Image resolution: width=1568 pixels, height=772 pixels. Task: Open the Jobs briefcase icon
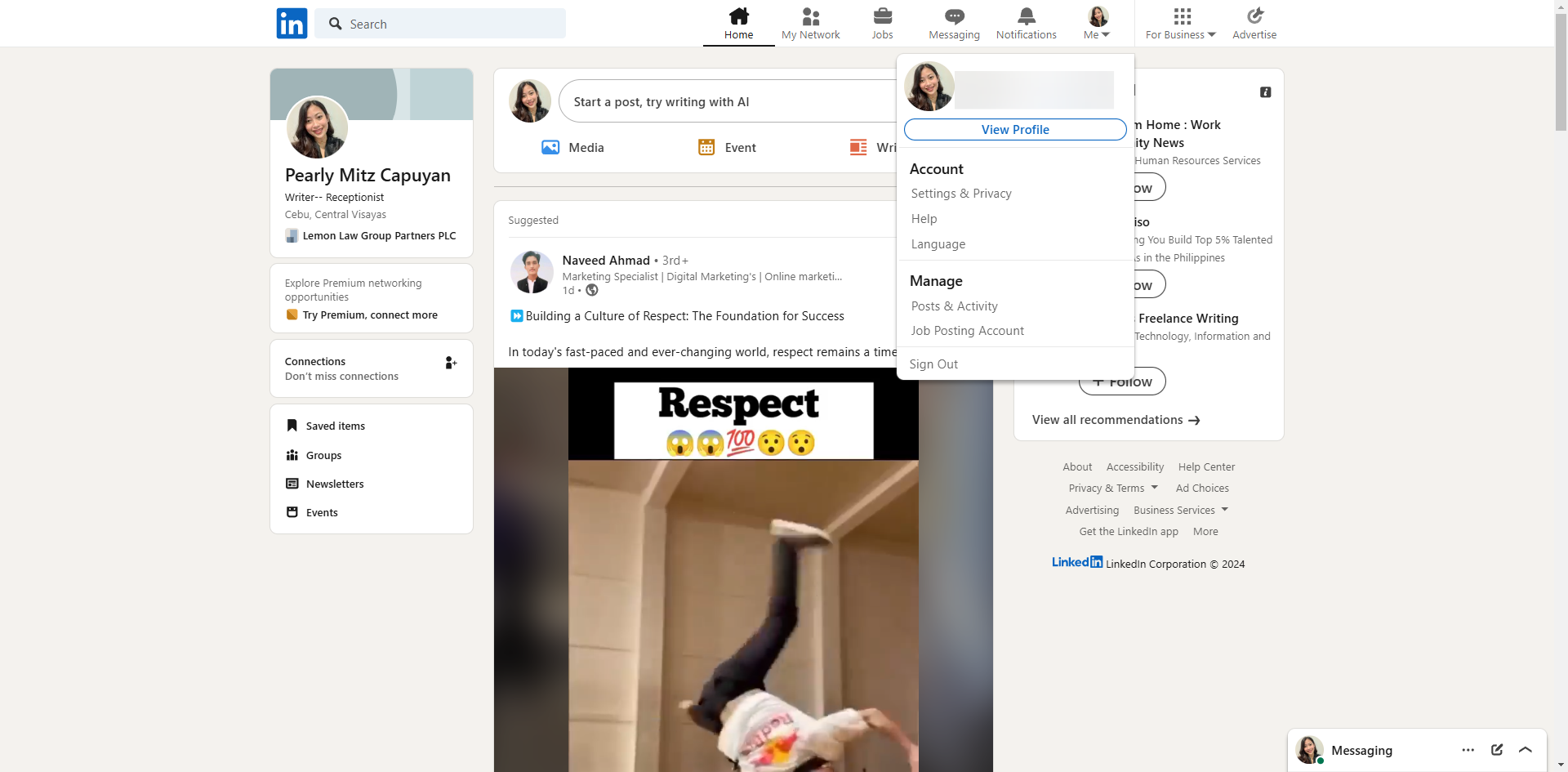[x=882, y=16]
